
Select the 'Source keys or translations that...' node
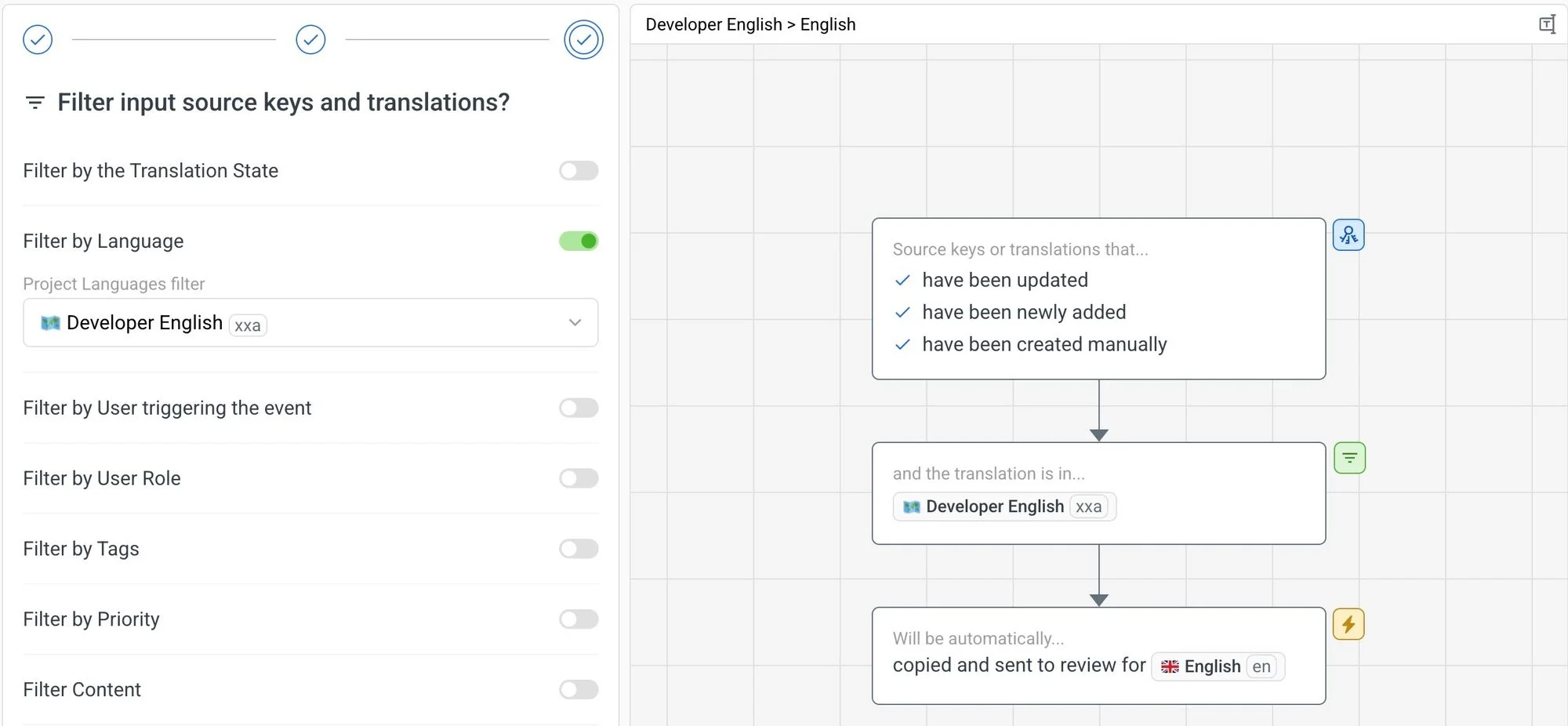pos(1098,299)
